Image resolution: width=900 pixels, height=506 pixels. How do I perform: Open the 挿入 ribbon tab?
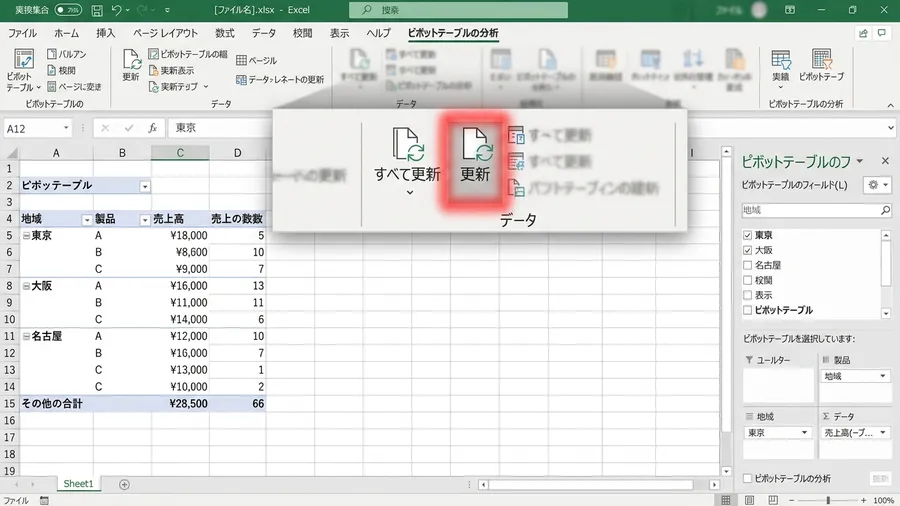pyautogui.click(x=106, y=33)
